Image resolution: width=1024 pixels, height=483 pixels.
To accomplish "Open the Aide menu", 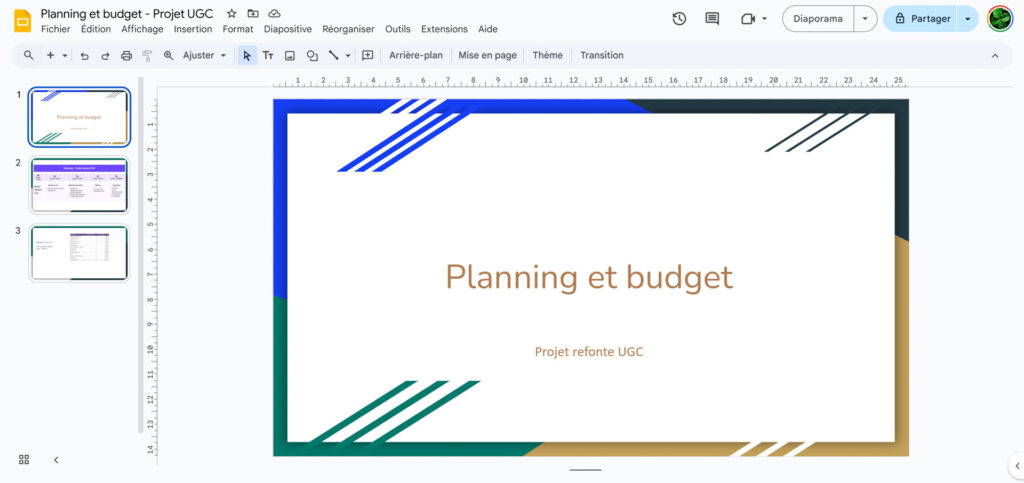I will click(x=488, y=29).
